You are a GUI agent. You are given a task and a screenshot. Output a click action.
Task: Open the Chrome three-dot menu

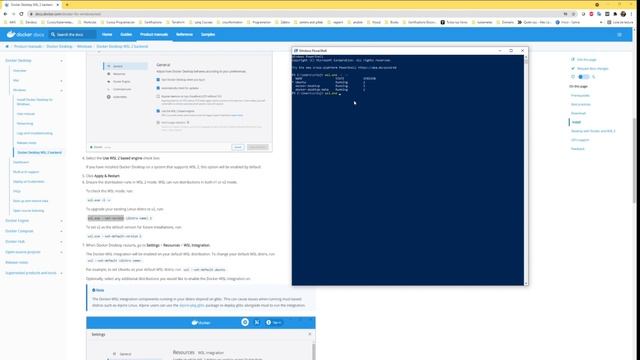coord(631,14)
